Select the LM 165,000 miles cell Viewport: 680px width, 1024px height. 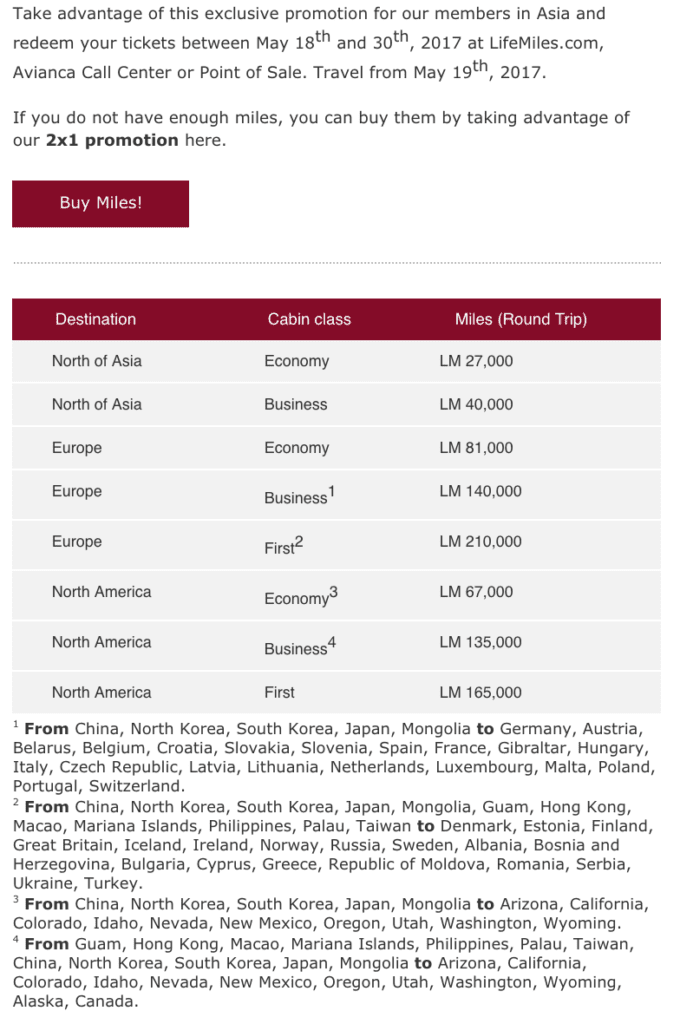(x=480, y=692)
